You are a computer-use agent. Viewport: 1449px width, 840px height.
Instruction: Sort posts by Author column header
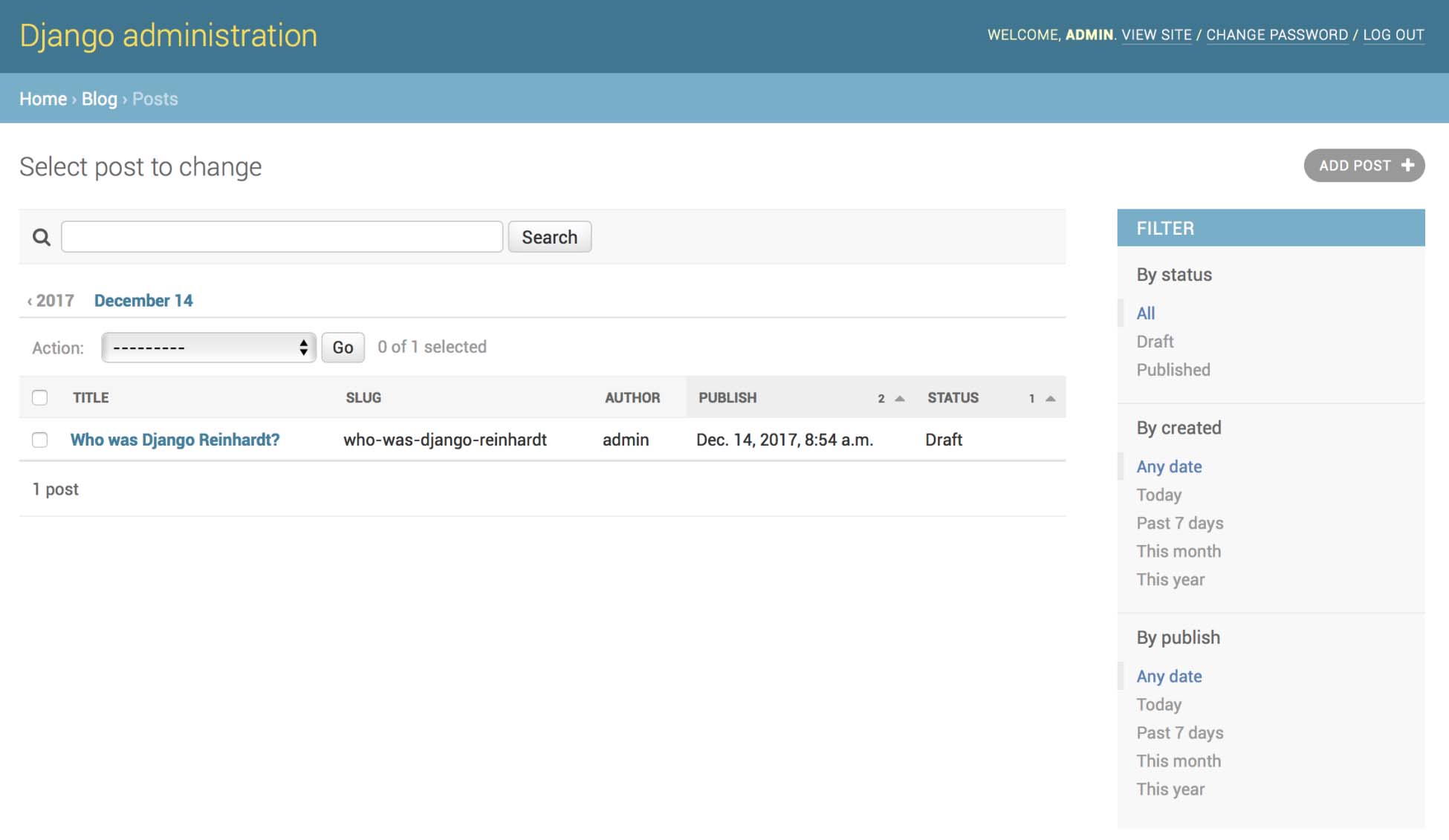coord(632,398)
